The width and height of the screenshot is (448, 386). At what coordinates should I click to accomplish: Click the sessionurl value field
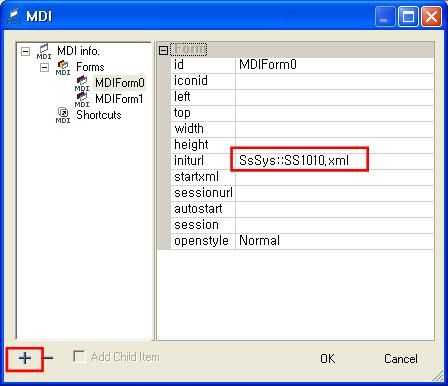pyautogui.click(x=335, y=193)
